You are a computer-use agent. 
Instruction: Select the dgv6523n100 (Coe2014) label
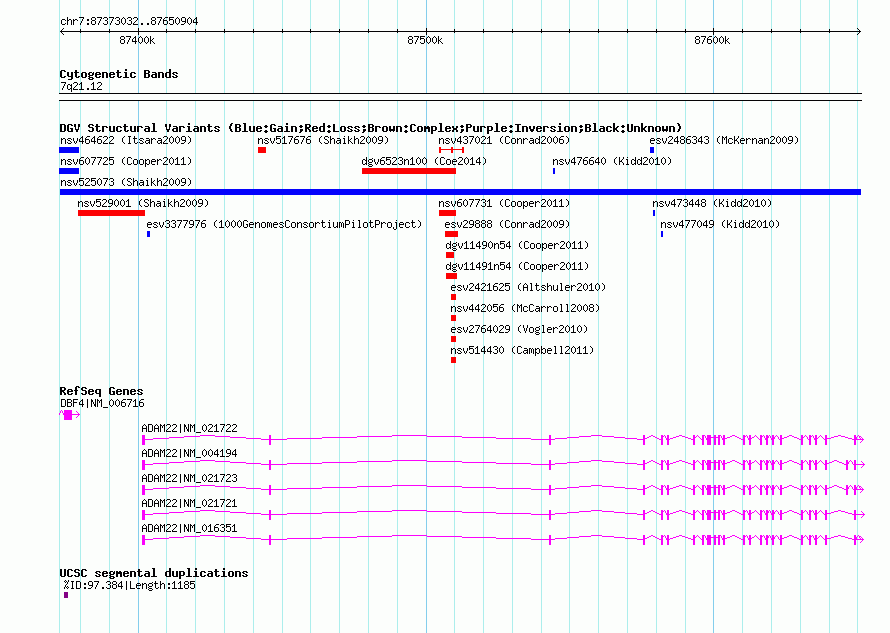[x=424, y=161]
